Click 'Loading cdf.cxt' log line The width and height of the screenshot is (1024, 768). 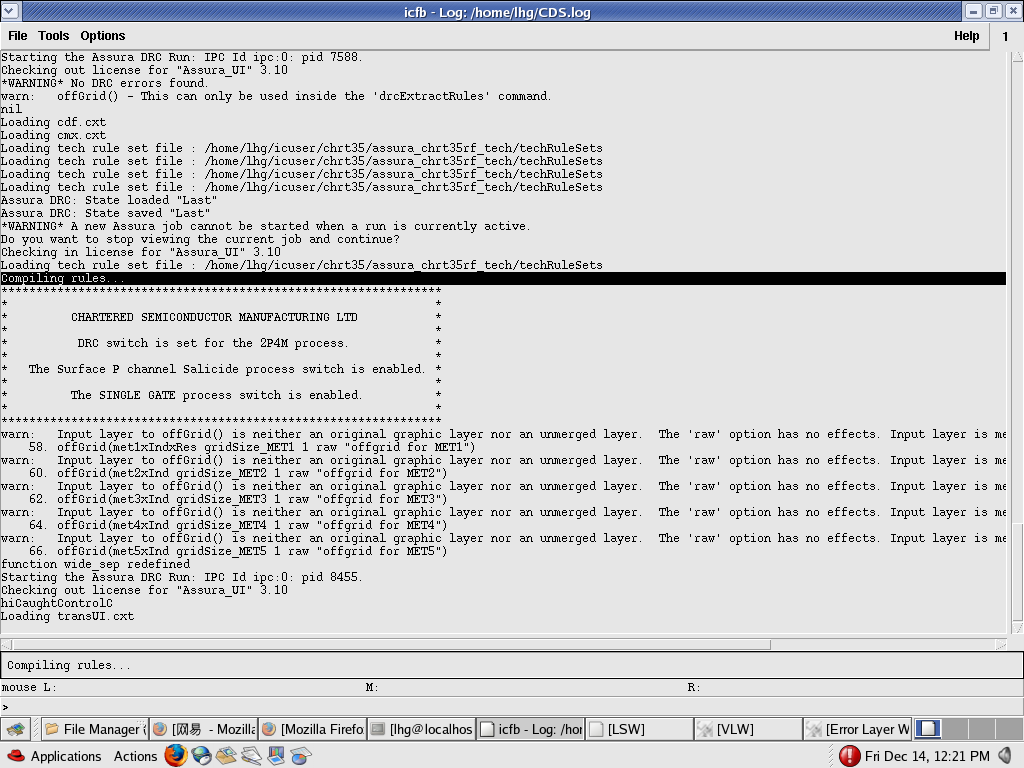click(x=53, y=122)
